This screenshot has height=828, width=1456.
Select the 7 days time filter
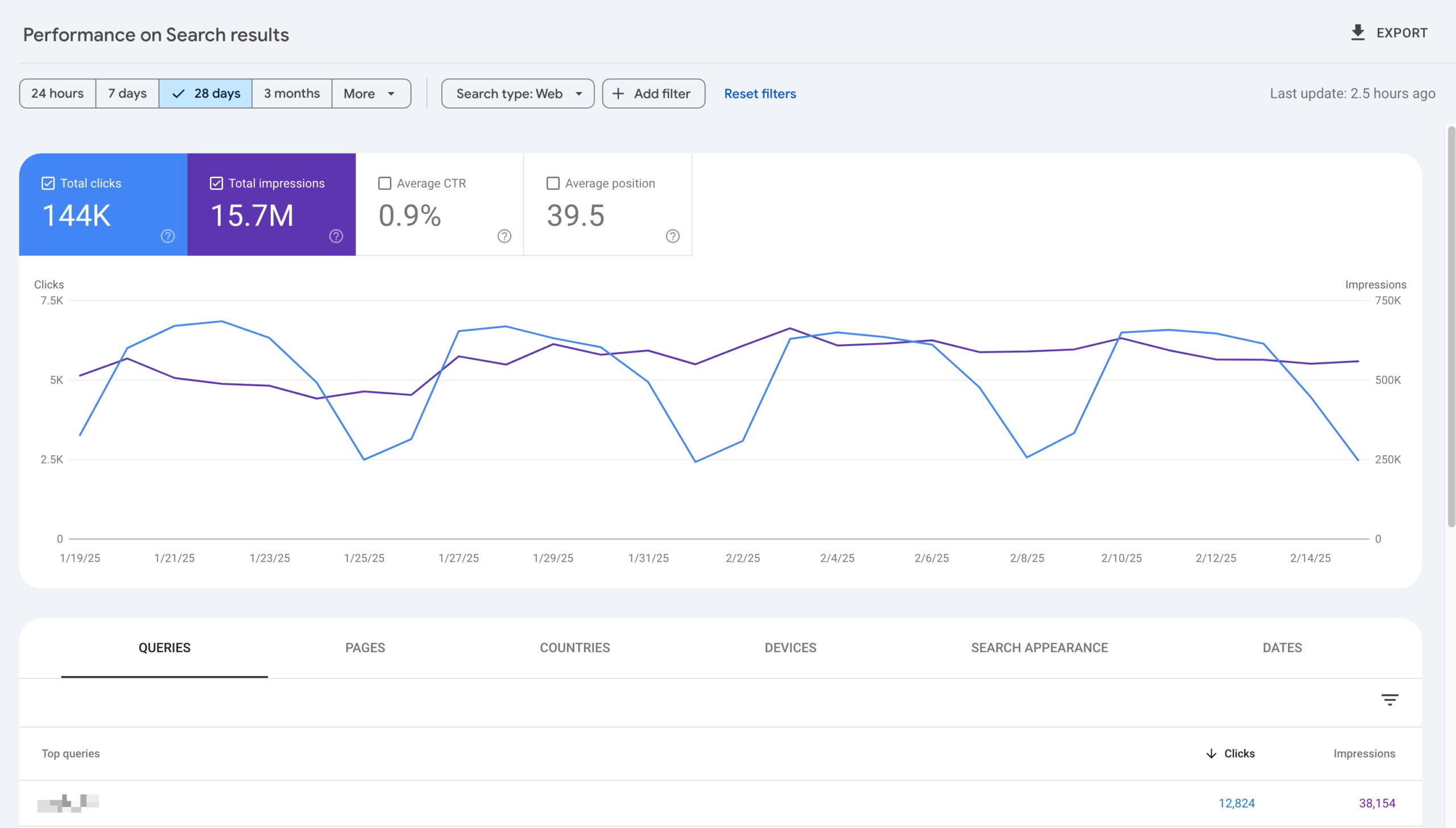[126, 93]
